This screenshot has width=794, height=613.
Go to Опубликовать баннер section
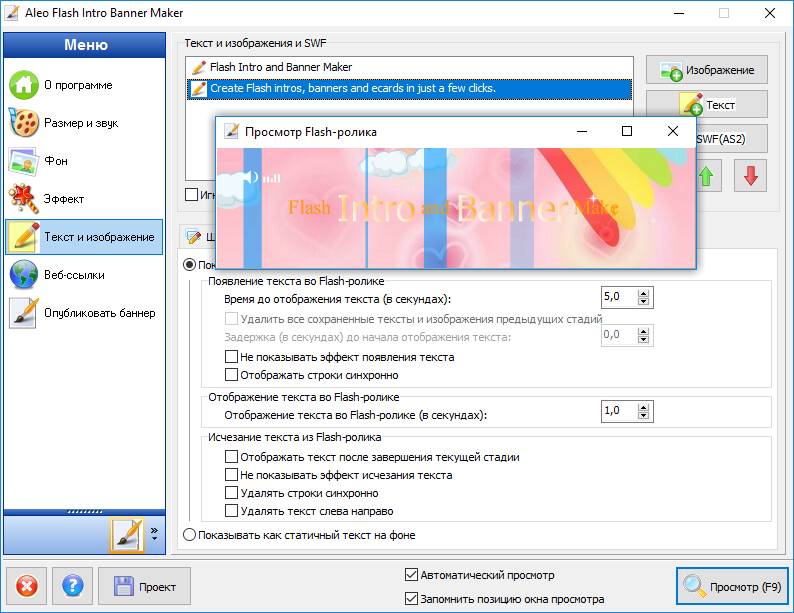click(x=84, y=313)
